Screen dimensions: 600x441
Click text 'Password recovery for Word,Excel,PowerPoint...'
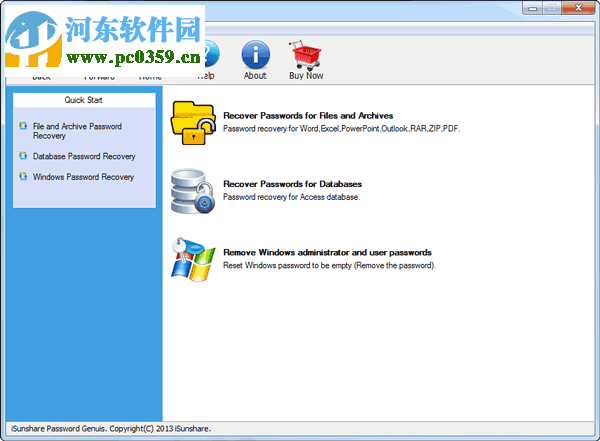(341, 129)
